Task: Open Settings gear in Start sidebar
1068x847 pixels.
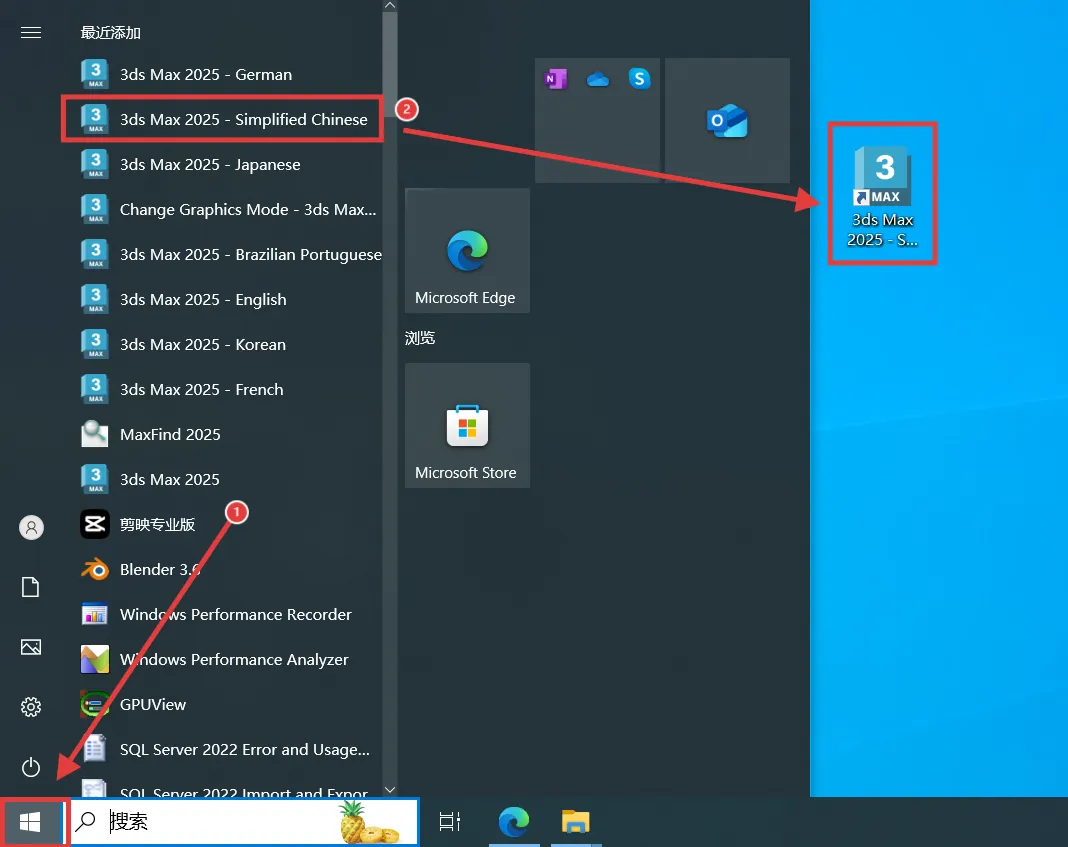Action: point(31,707)
